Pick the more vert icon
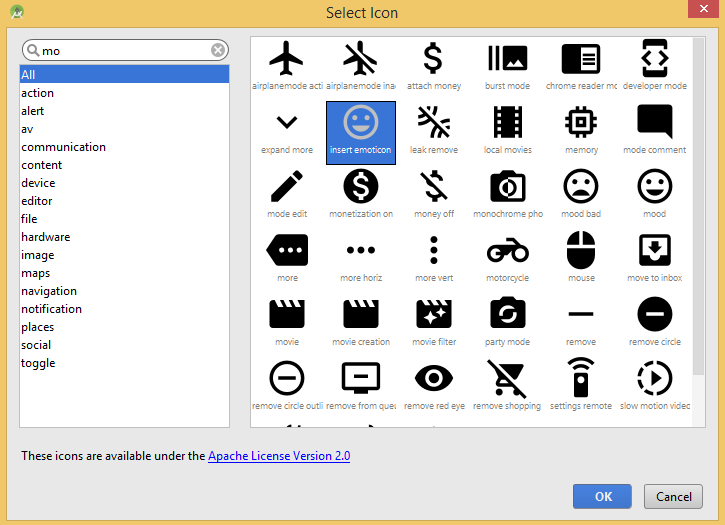The height and width of the screenshot is (525, 725). [434, 250]
